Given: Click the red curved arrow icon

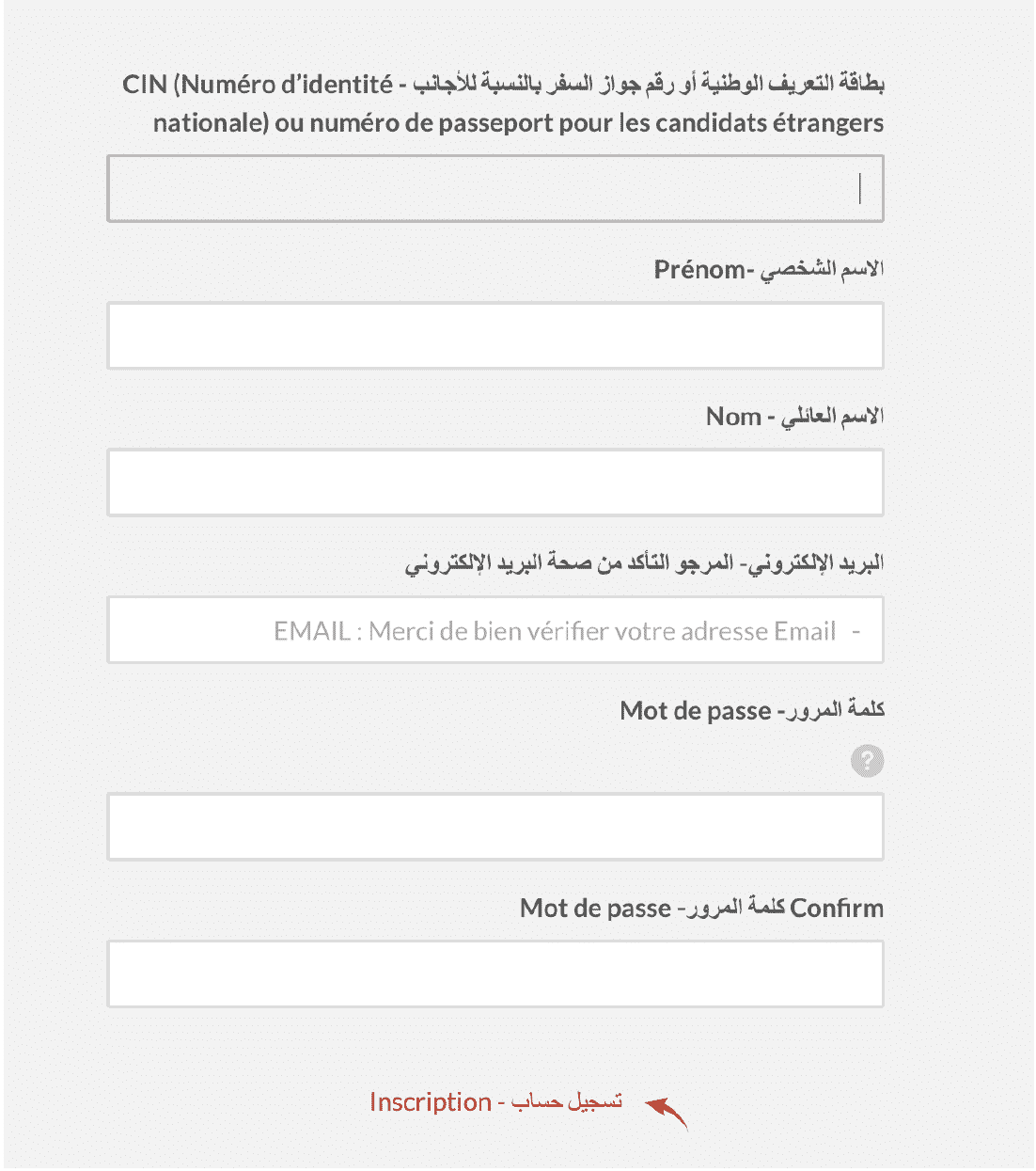Looking at the screenshot, I should coord(666,1111).
